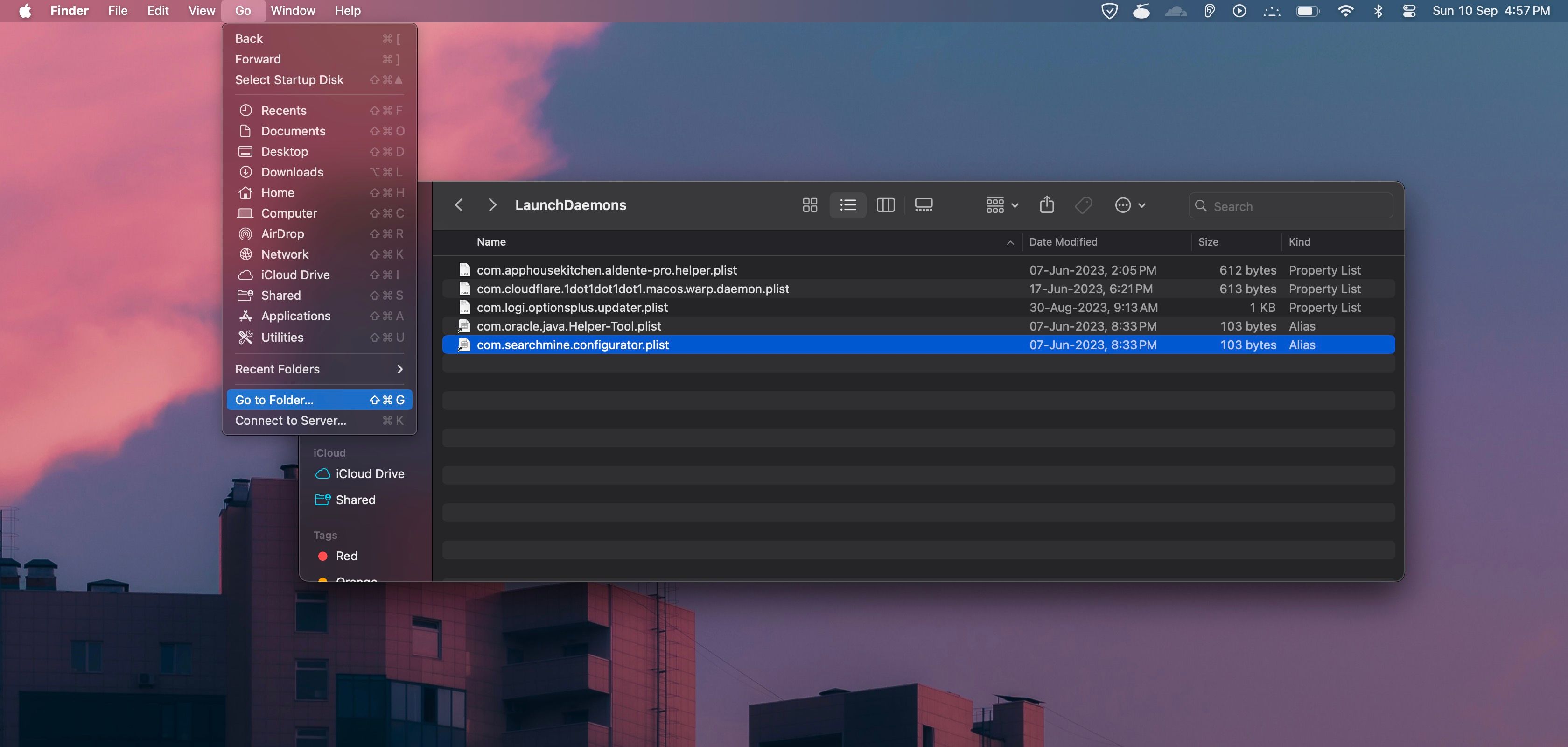This screenshot has width=1568, height=747.
Task: Toggle the Name column sort direction
Action: 491,242
